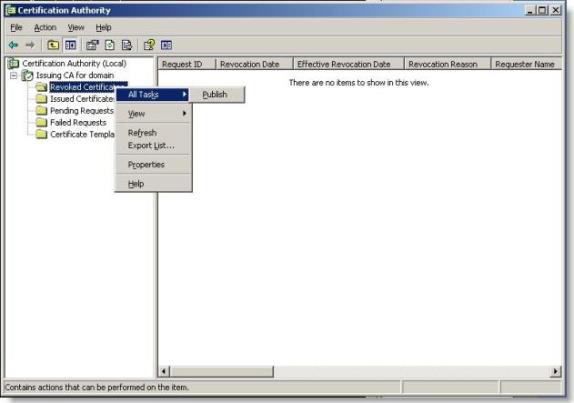Open the View menu in menu bar
This screenshot has width=574, height=403.
76,27
